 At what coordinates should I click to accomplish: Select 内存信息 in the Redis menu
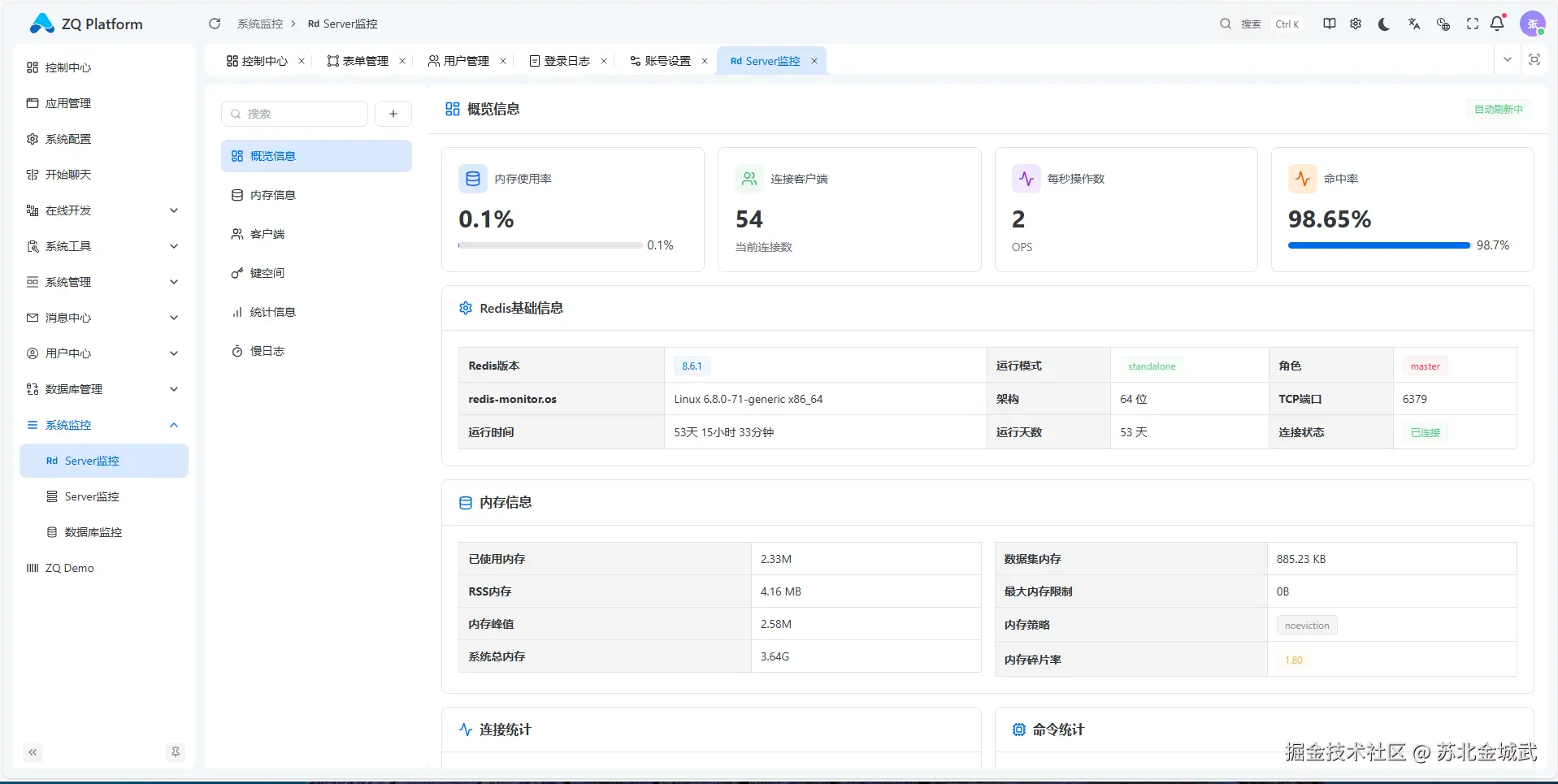(x=316, y=195)
